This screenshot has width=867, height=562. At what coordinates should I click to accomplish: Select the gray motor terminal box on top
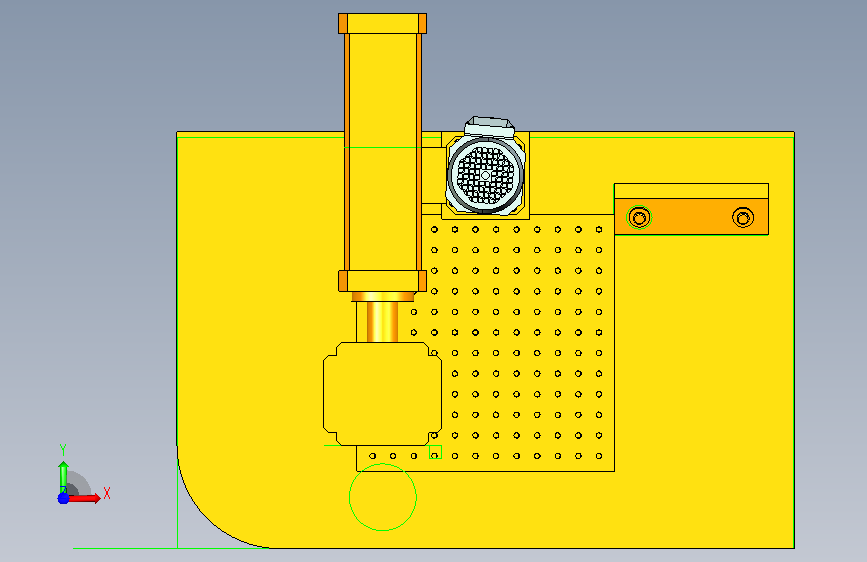[x=489, y=127]
